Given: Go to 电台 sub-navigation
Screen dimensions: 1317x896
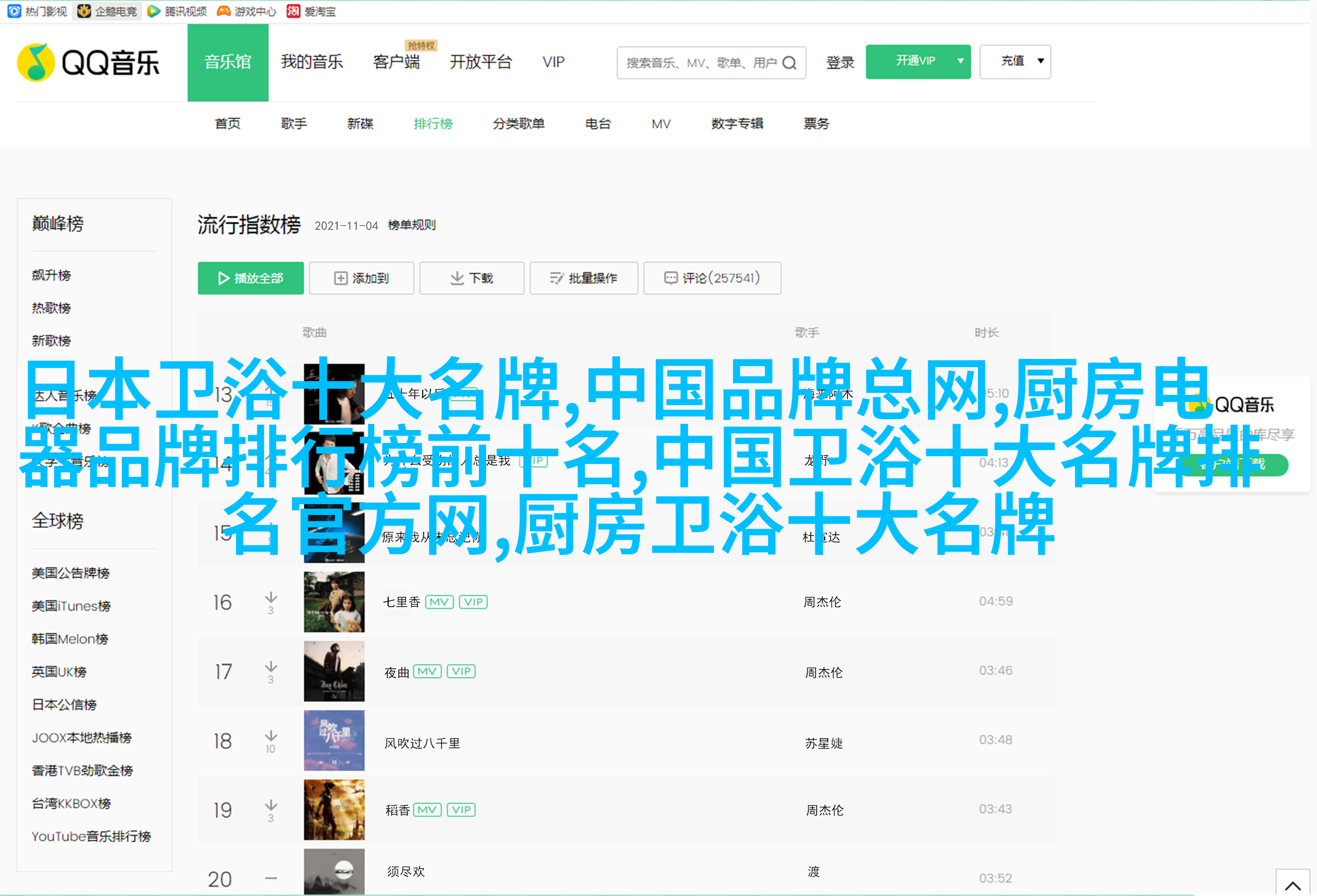Looking at the screenshot, I should tap(598, 124).
